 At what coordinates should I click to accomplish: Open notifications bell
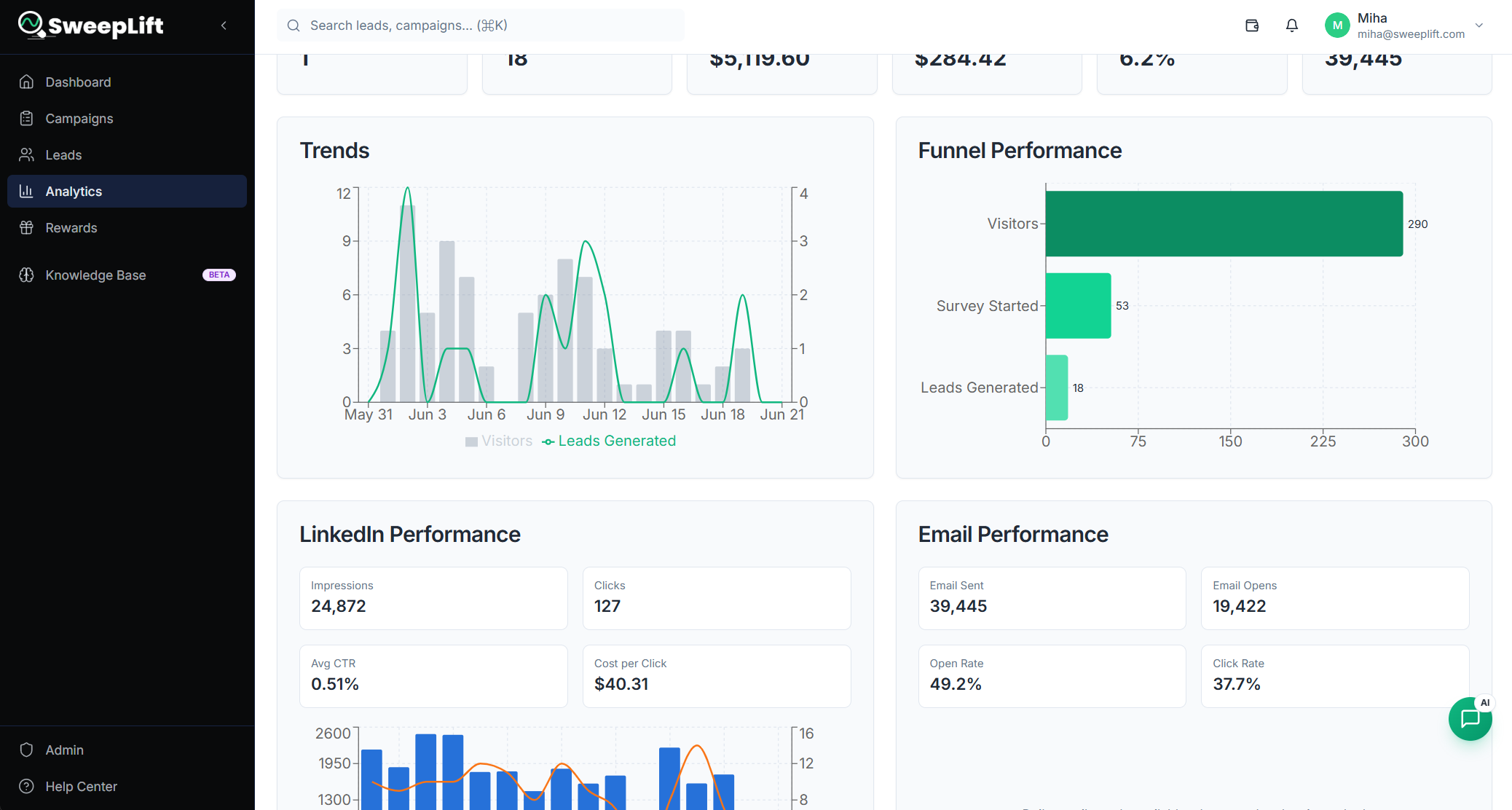(x=1292, y=25)
